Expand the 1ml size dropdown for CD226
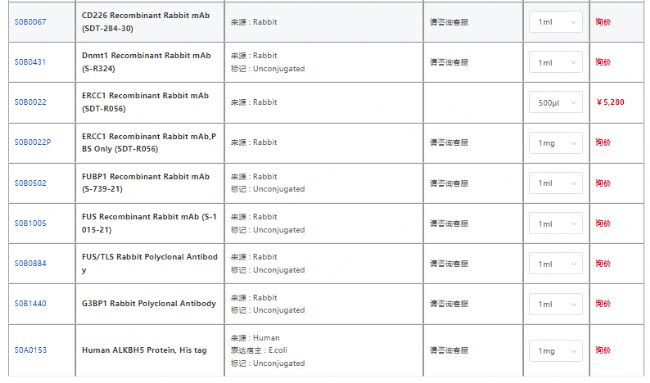This screenshot has height=383, width=650. tap(555, 22)
